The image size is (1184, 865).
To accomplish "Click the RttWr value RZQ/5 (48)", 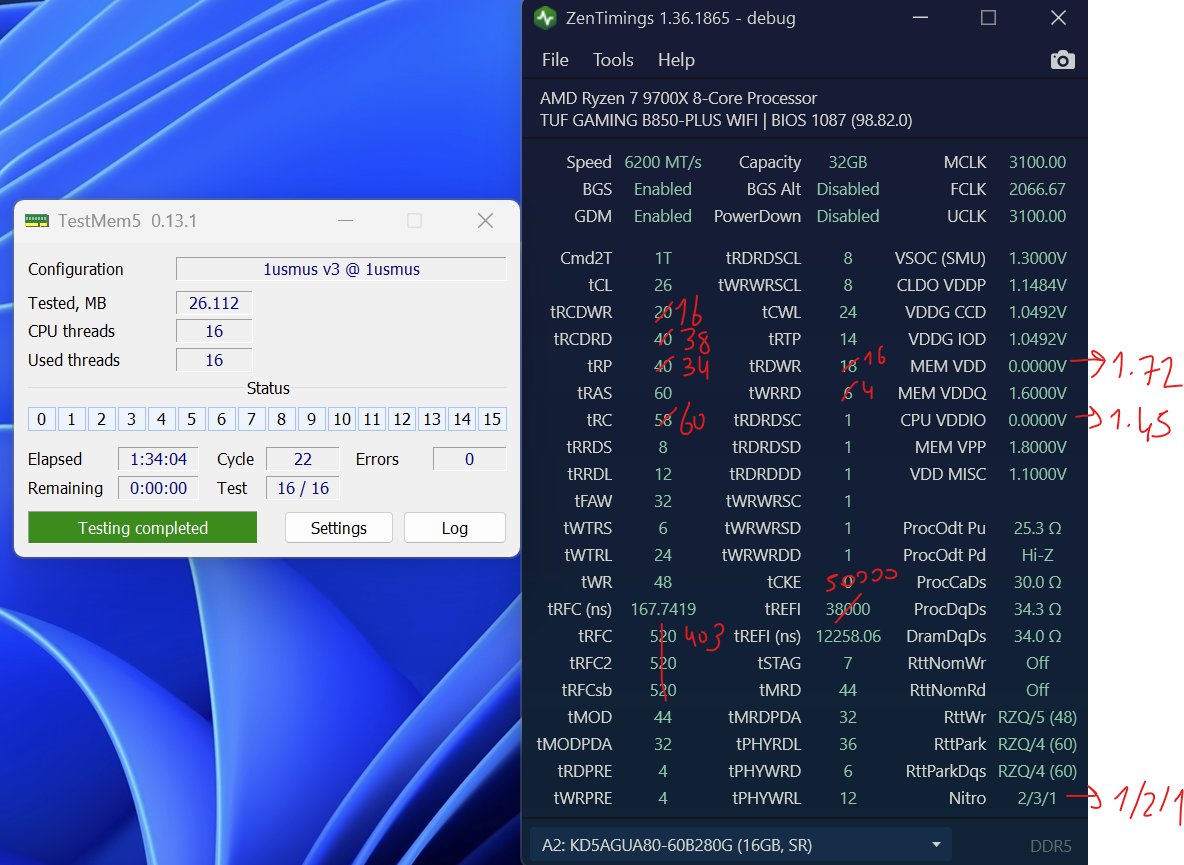I will coord(1038,717).
